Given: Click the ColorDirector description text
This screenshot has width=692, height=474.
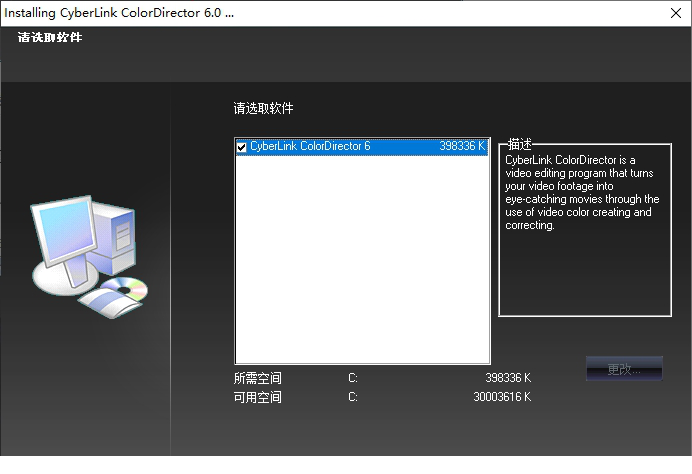Looking at the screenshot, I should pyautogui.click(x=582, y=192).
